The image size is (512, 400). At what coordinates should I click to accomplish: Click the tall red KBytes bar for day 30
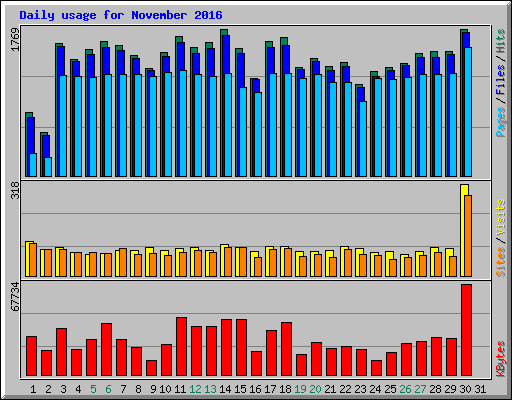[x=466, y=330]
